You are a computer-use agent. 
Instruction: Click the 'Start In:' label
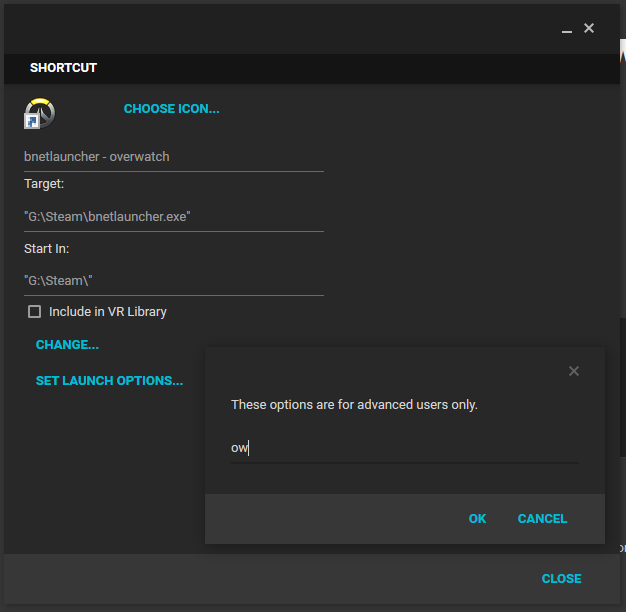coord(46,248)
